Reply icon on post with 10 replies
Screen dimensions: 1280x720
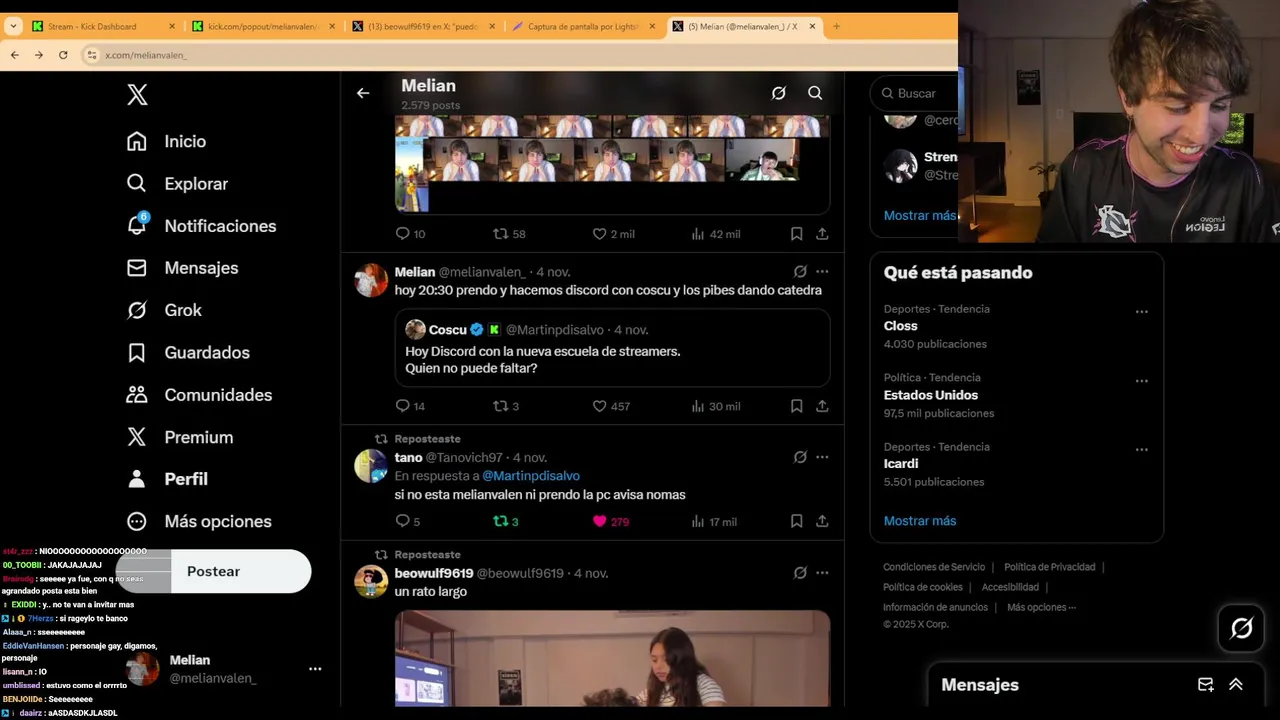[x=403, y=233]
